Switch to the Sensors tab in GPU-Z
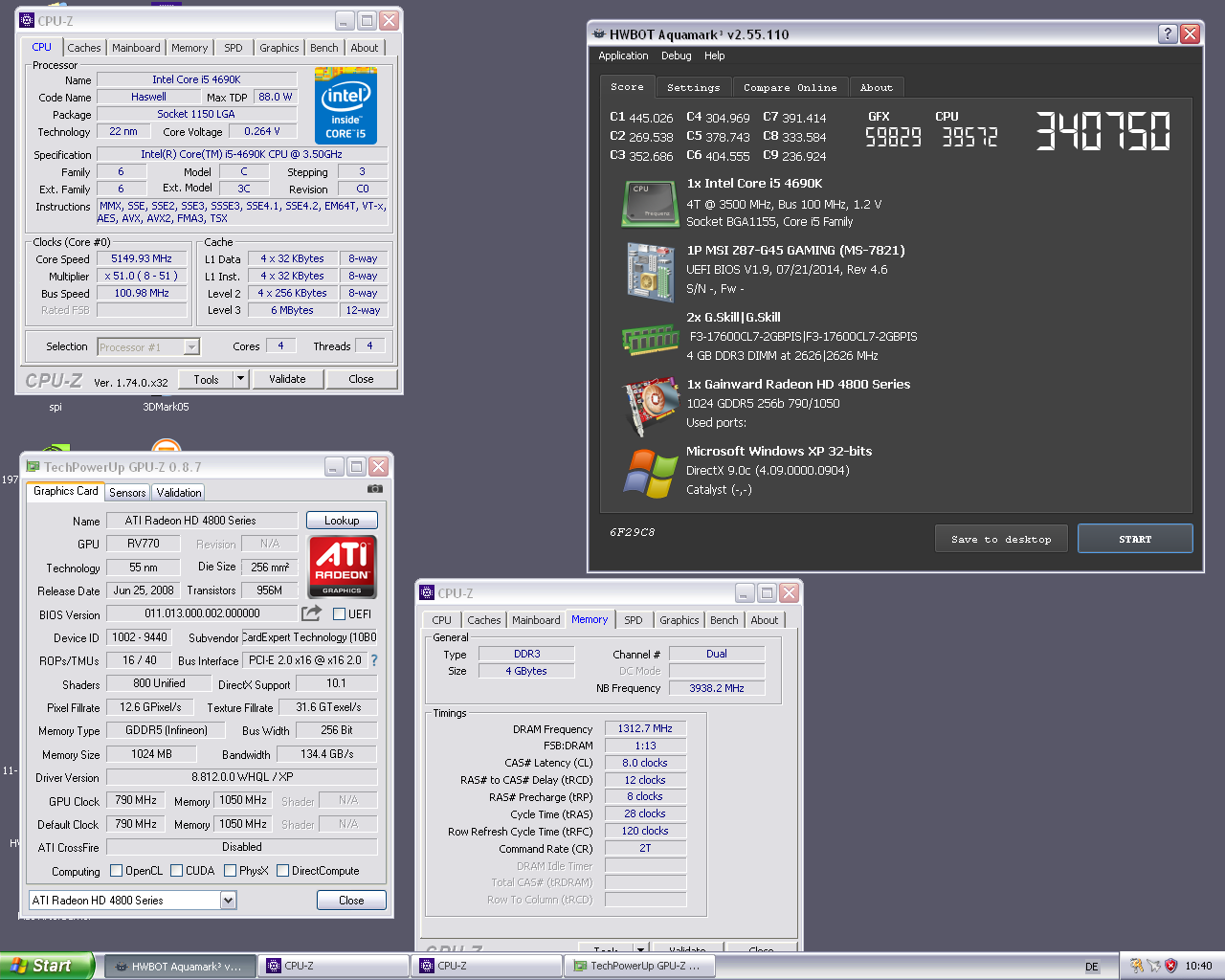This screenshot has width=1225, height=980. (127, 492)
